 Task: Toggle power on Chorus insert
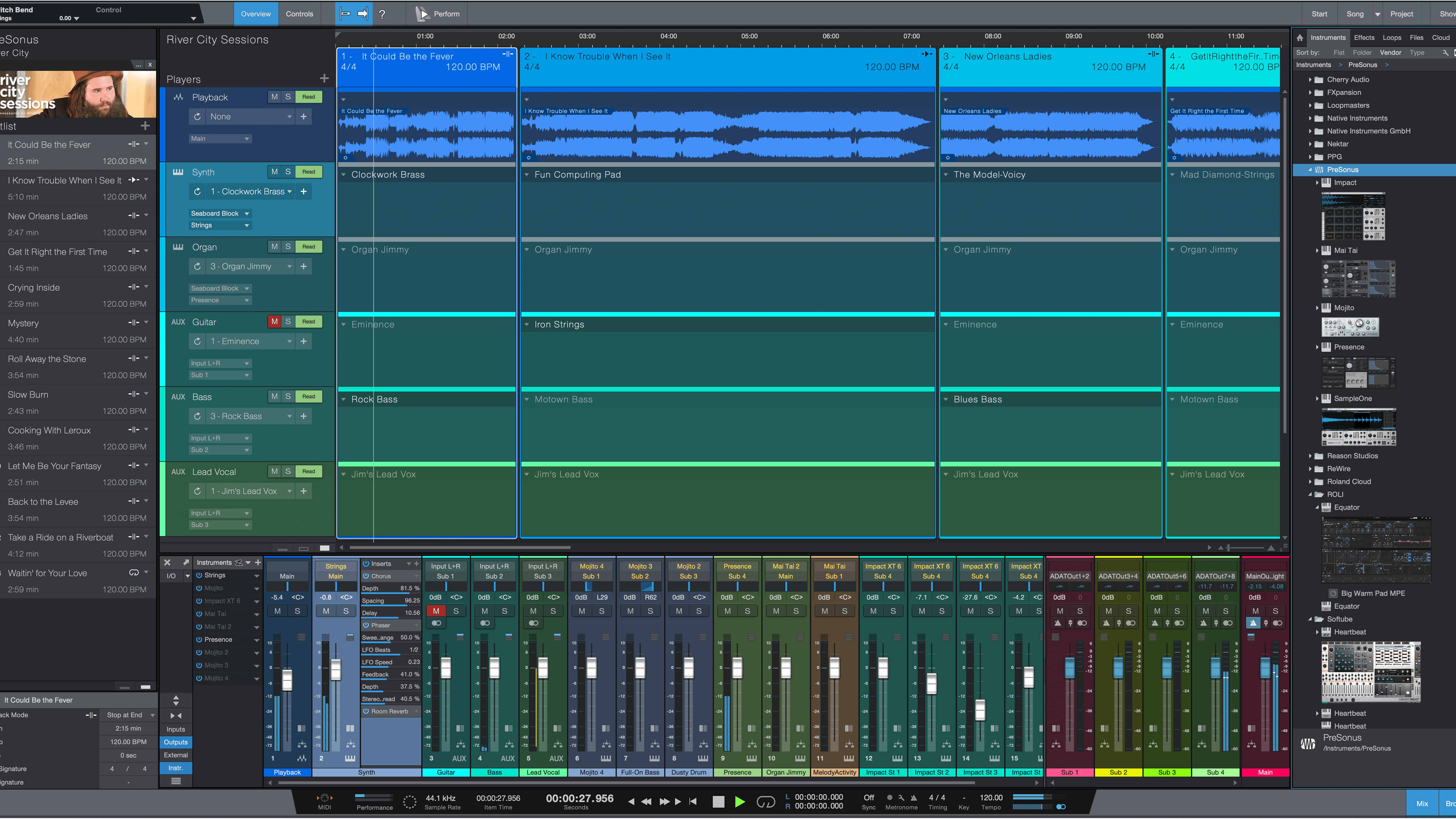(366, 576)
